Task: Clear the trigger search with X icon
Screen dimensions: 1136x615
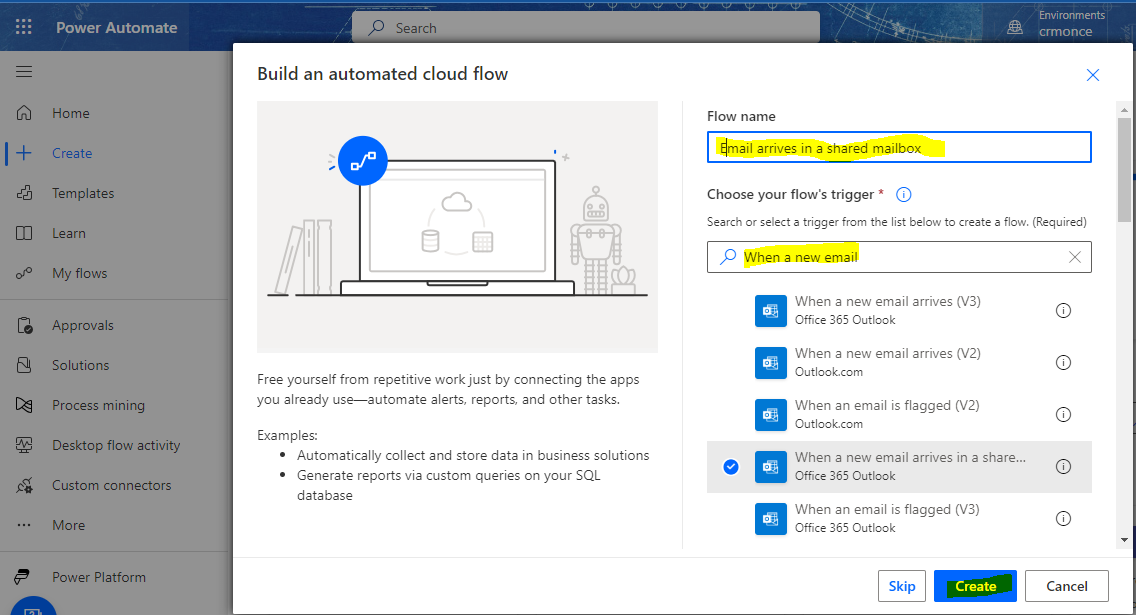Action: click(x=1074, y=257)
